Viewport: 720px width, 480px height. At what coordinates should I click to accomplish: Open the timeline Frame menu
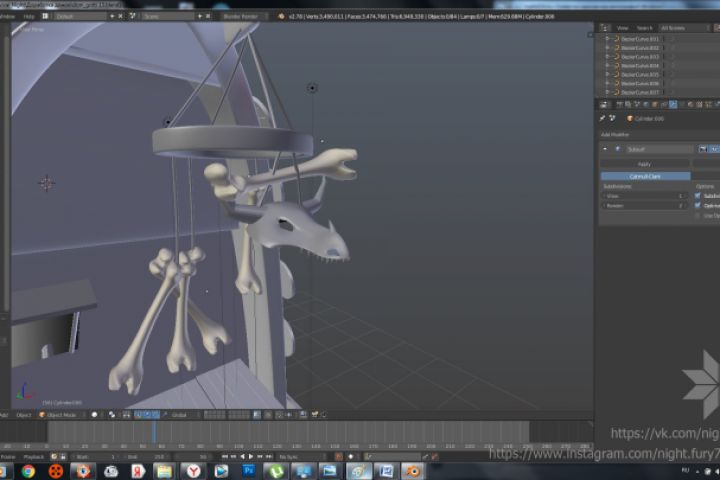point(8,457)
